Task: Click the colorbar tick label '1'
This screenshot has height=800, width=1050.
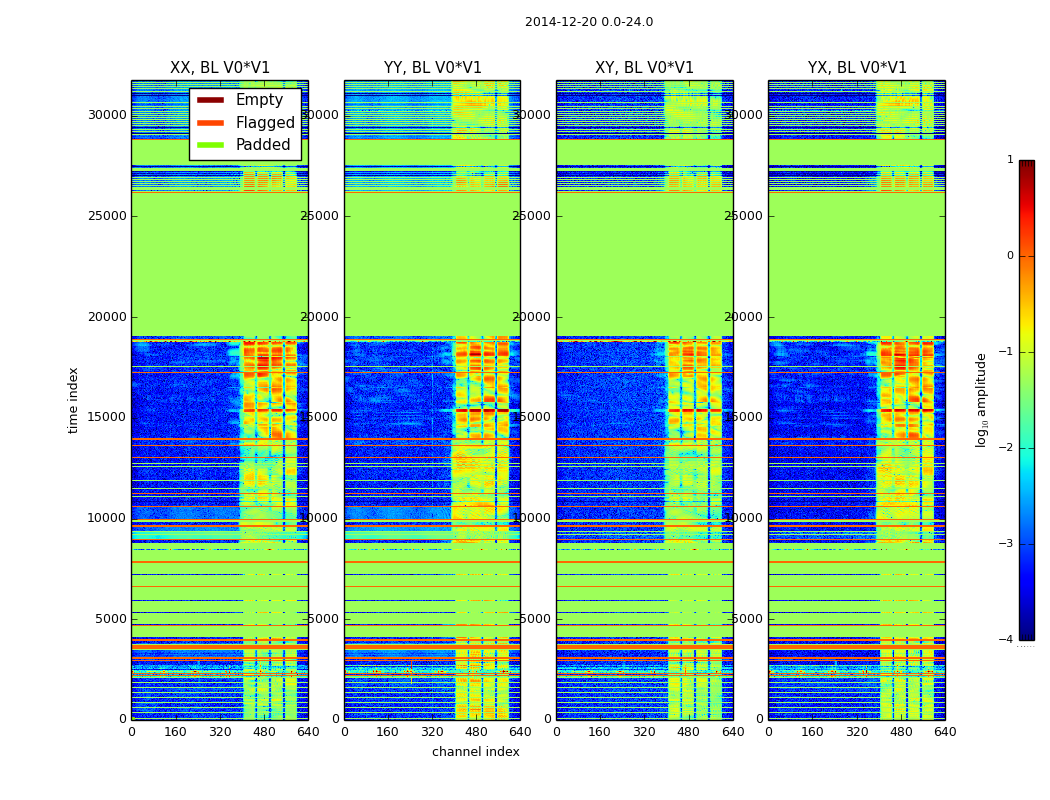Action: [x=1009, y=160]
